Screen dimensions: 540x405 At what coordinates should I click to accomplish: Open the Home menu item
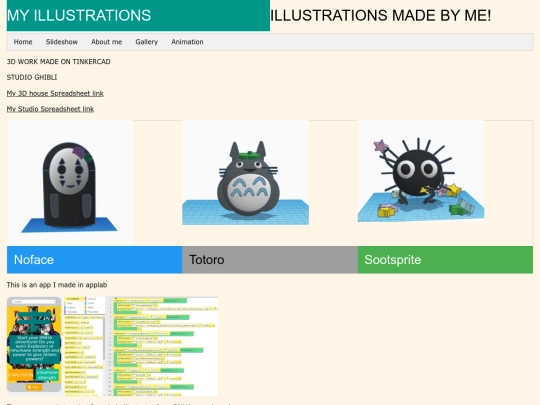tap(23, 42)
